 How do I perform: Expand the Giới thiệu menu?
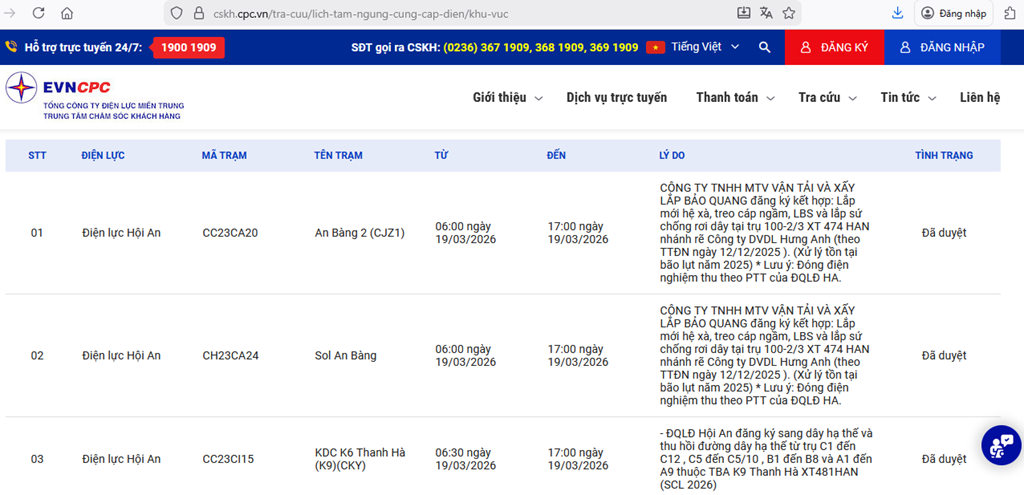point(507,98)
